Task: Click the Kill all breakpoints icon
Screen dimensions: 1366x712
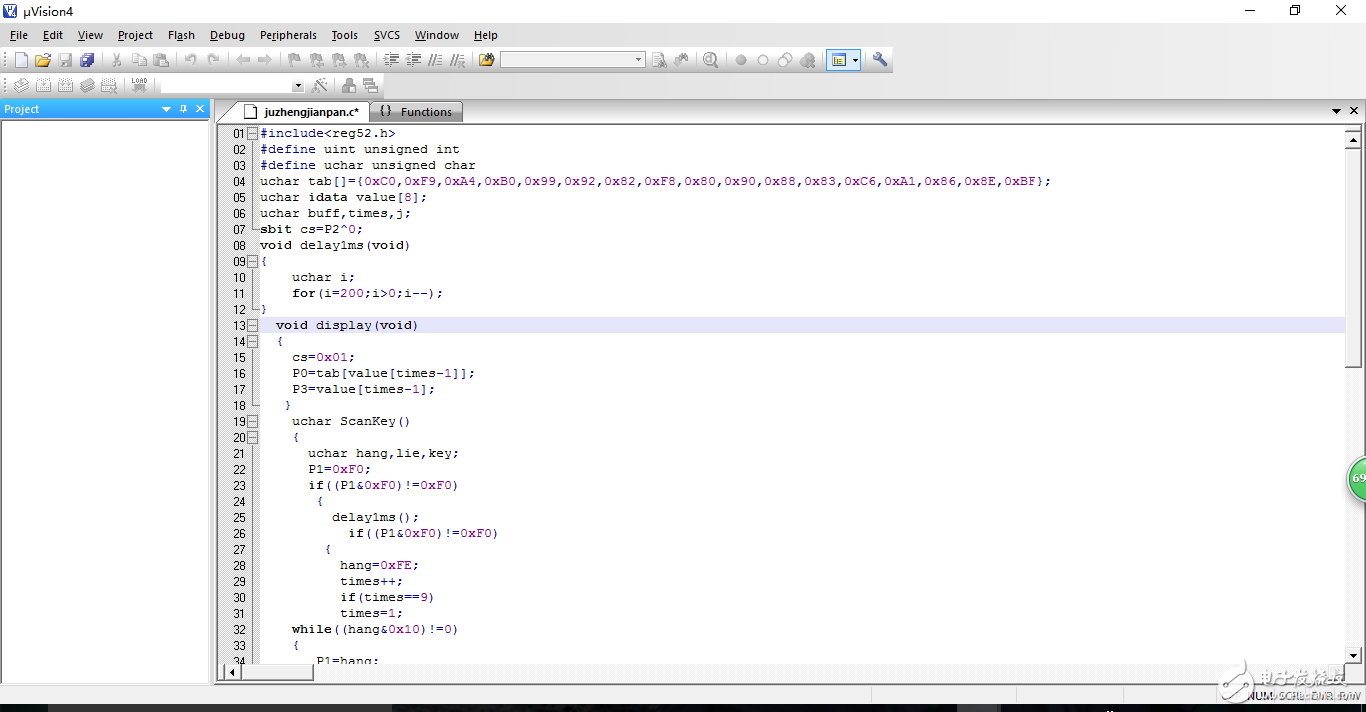Action: click(x=807, y=60)
